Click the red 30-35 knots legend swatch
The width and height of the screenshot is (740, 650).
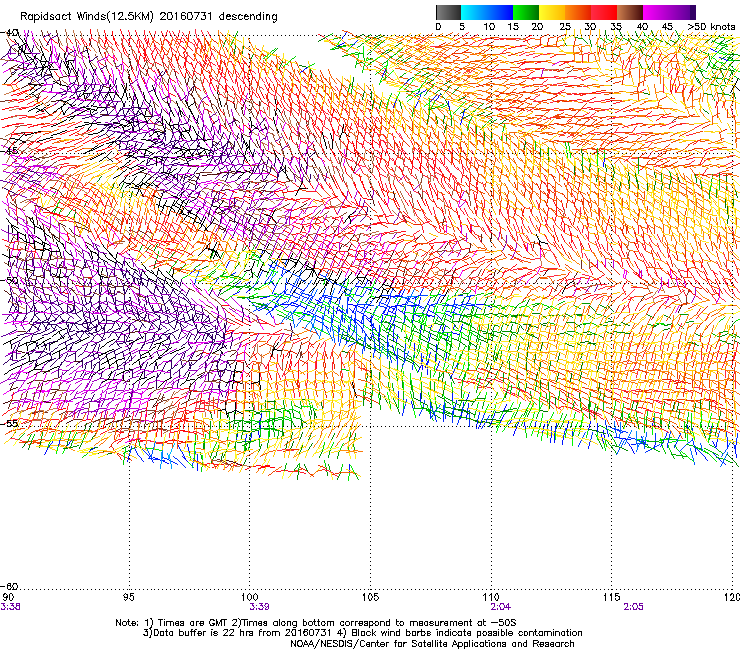[x=604, y=12]
